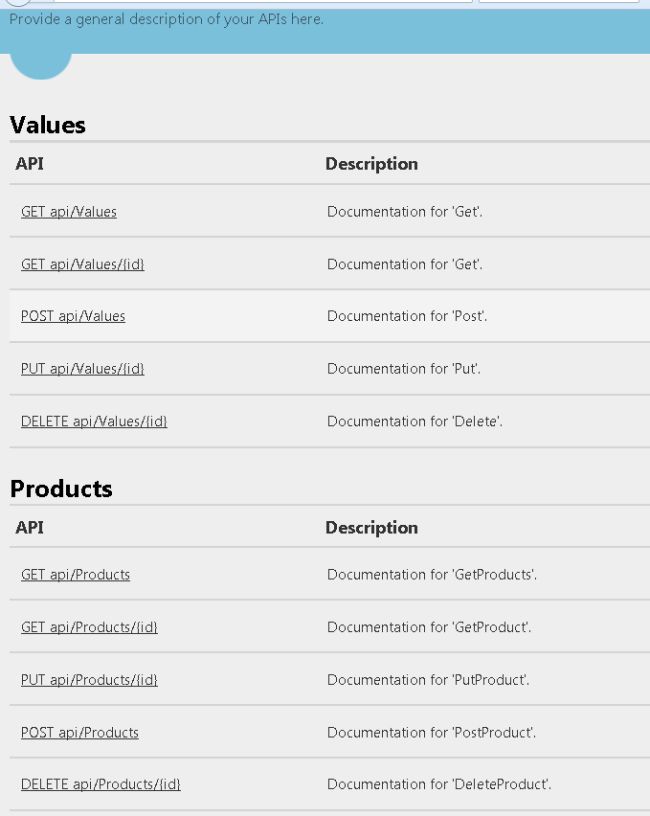This screenshot has width=650, height=816.
Task: Click the "Documentation for 'PostProduct'" description
Action: click(431, 733)
